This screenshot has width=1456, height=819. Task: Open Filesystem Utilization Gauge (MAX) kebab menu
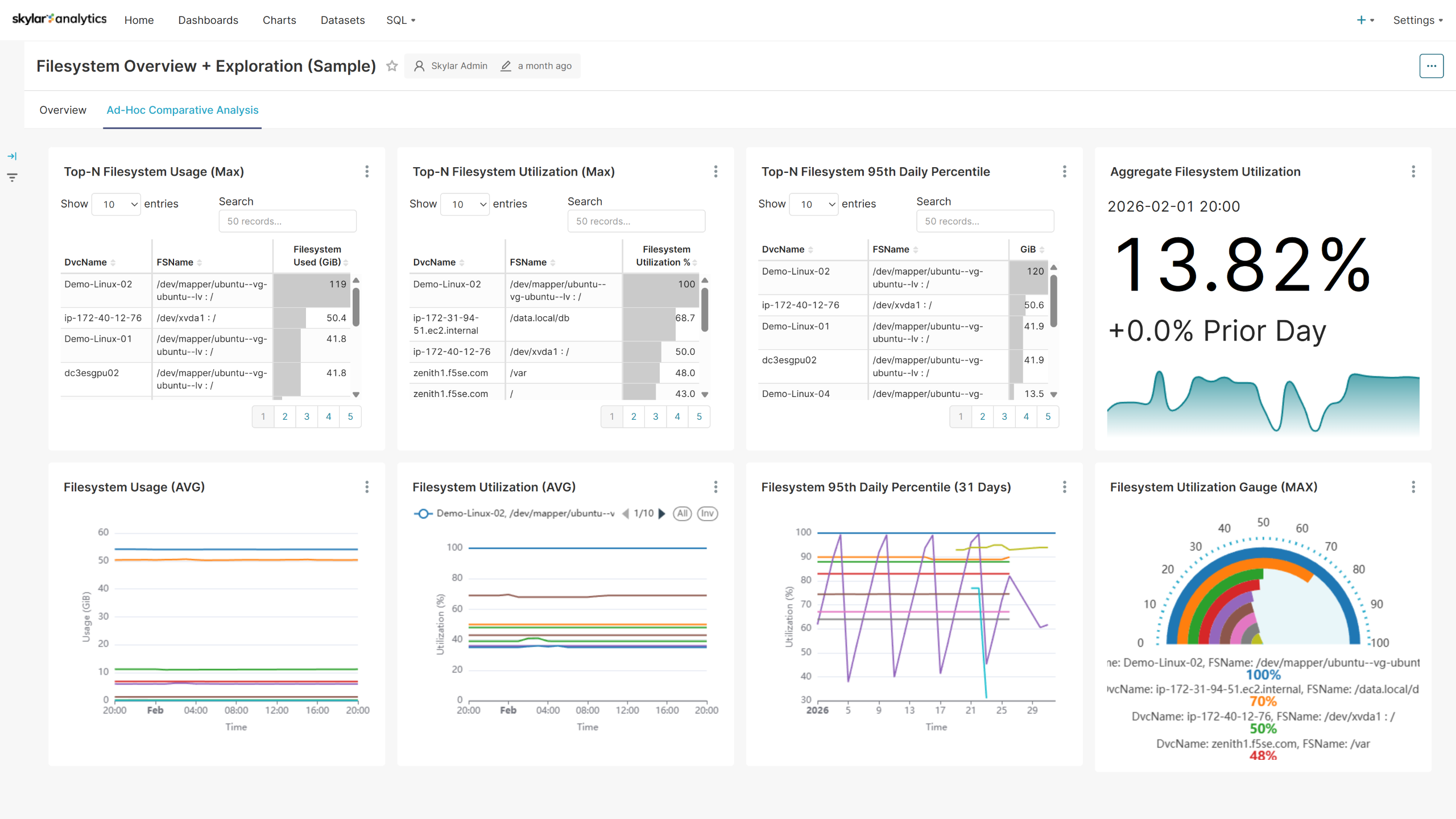(1413, 487)
